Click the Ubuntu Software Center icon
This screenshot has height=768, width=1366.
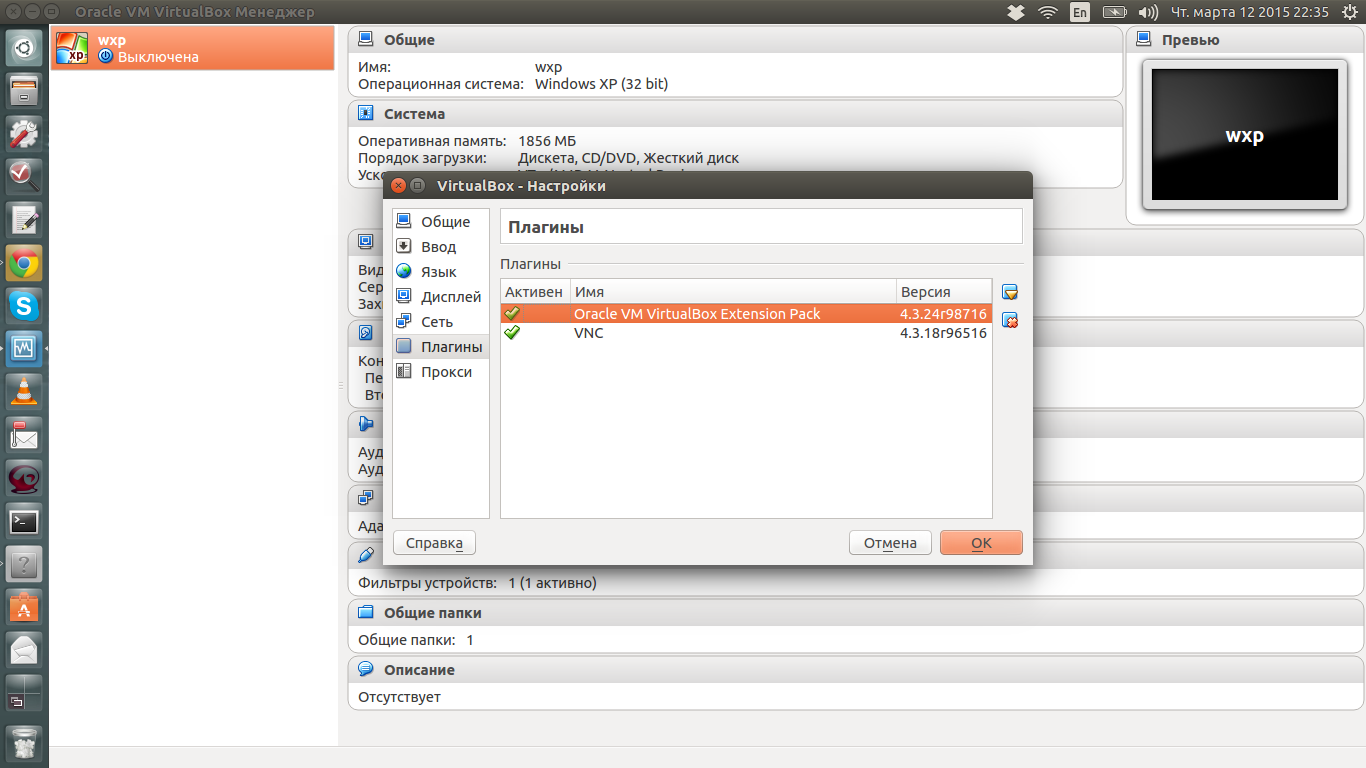[x=24, y=606]
